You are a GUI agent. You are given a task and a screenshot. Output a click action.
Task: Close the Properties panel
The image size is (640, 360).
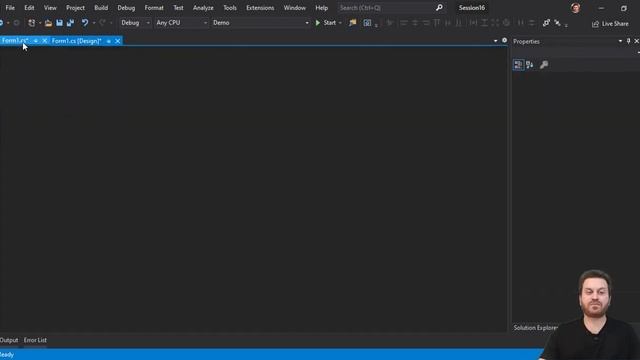click(636, 41)
